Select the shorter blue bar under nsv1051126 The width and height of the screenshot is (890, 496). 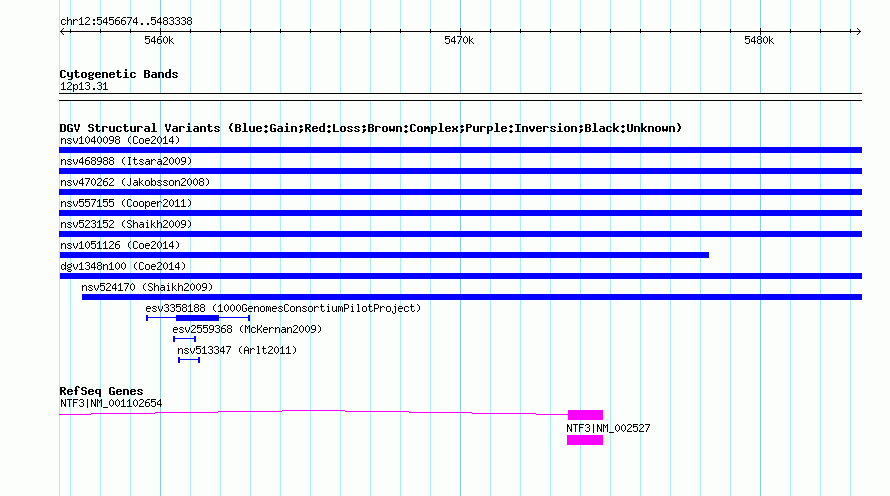[x=384, y=255]
